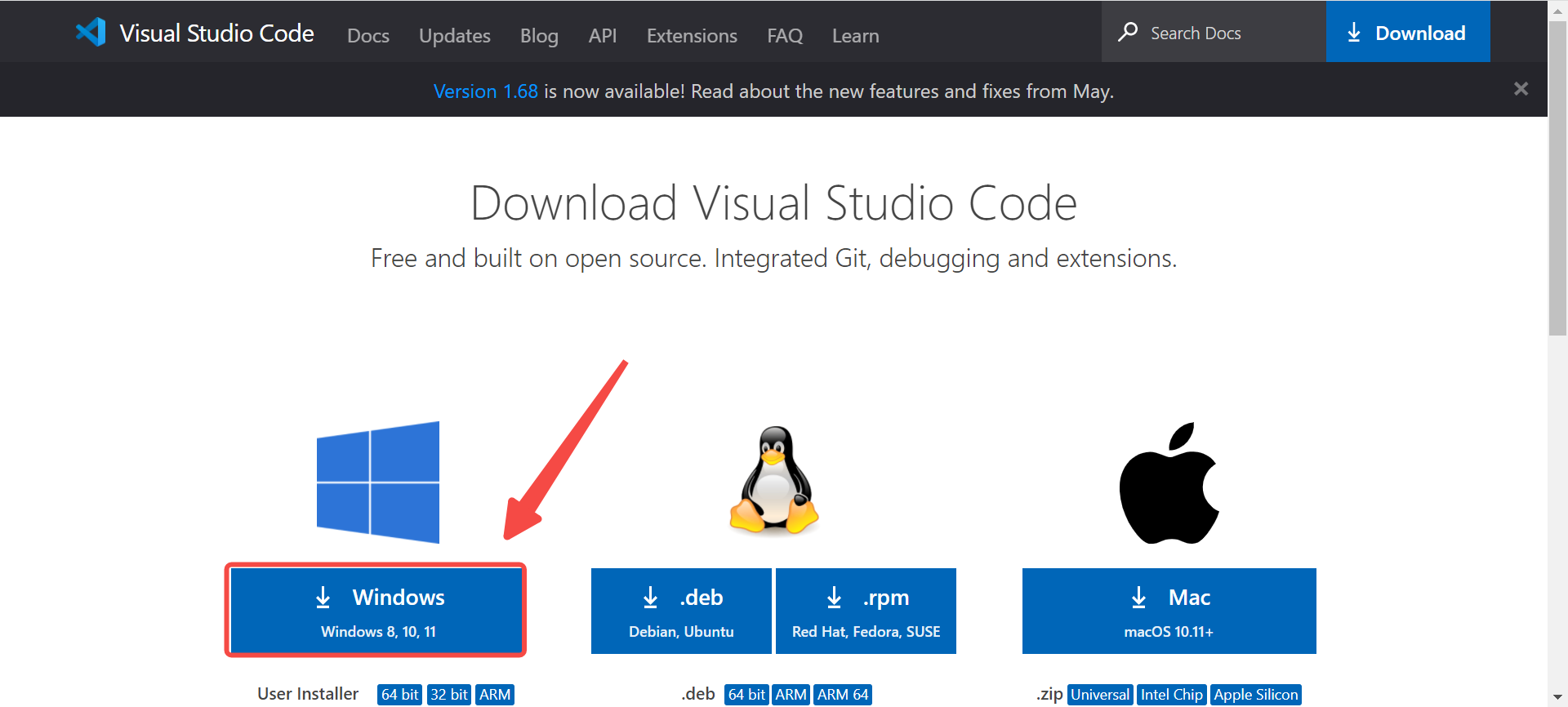Screen dimensions: 1568x707
Task: Open the Extensions page
Action: point(692,36)
